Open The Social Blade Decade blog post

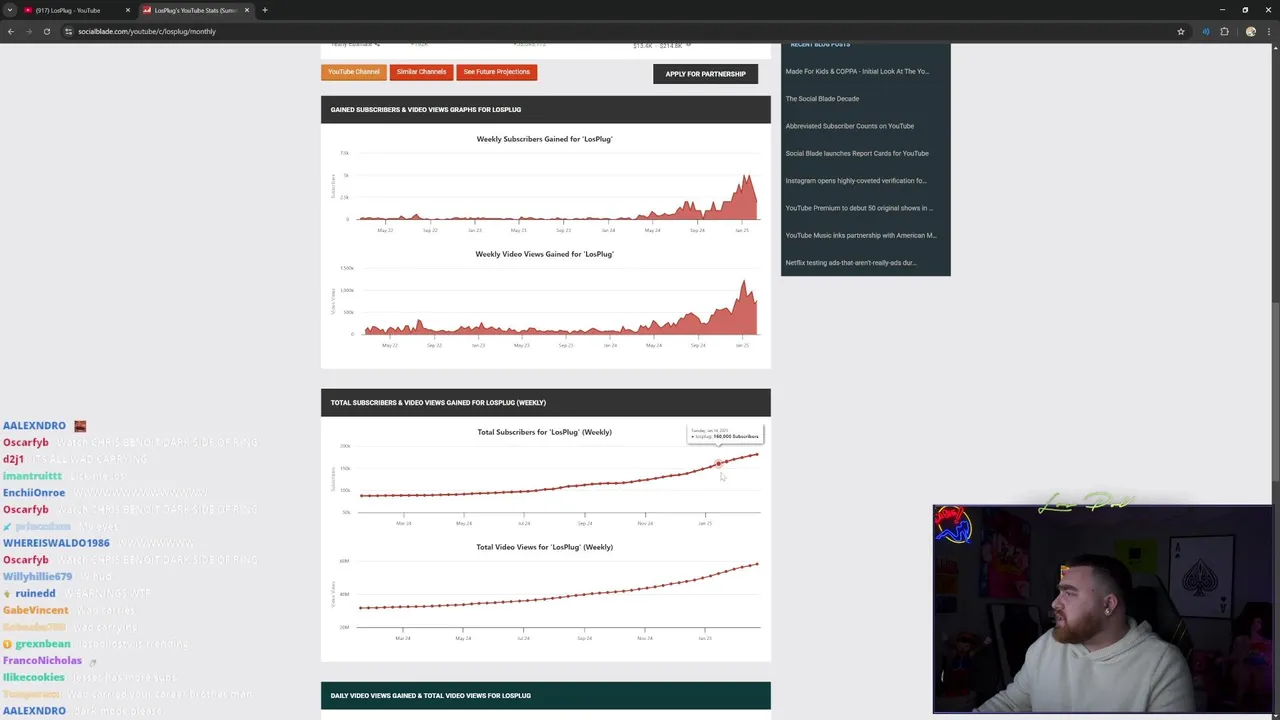click(822, 99)
